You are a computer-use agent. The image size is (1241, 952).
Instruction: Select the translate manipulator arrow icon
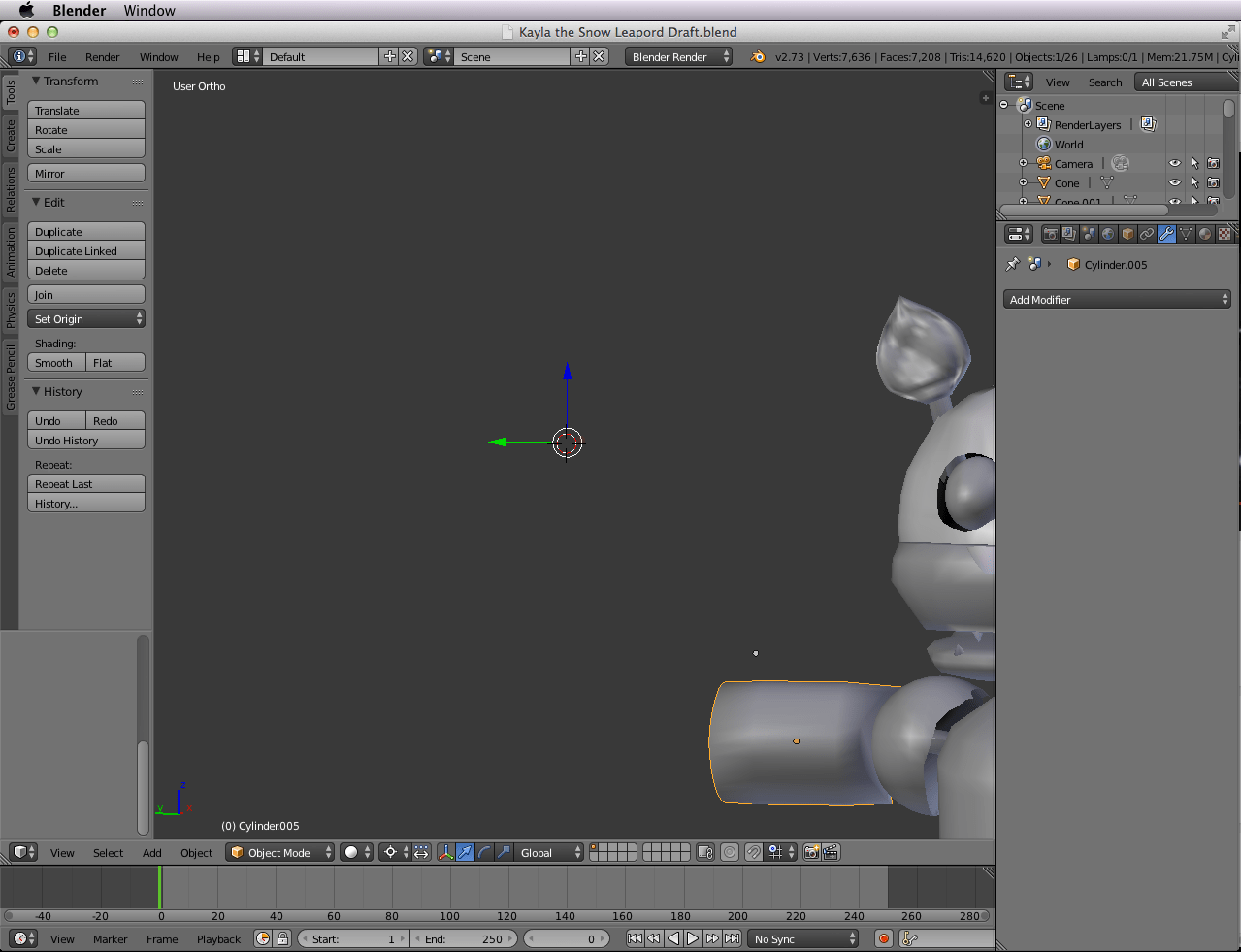tap(465, 852)
